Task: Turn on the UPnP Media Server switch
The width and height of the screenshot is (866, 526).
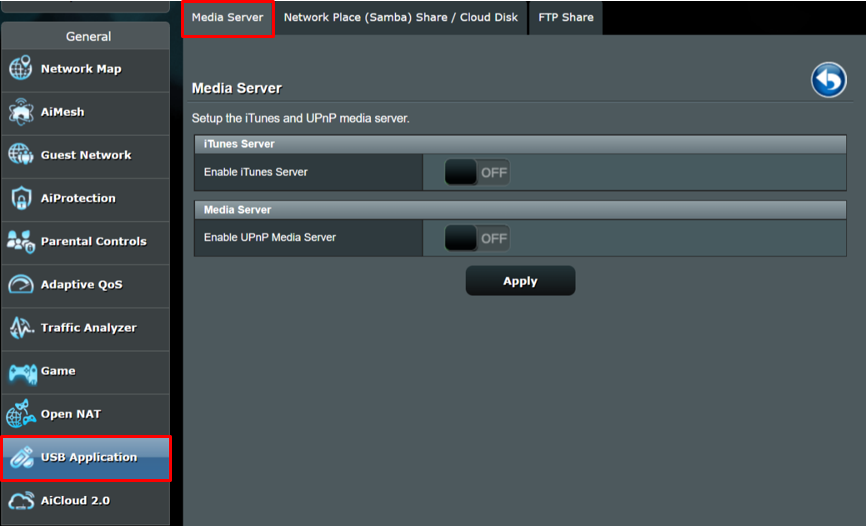Action: tap(477, 238)
